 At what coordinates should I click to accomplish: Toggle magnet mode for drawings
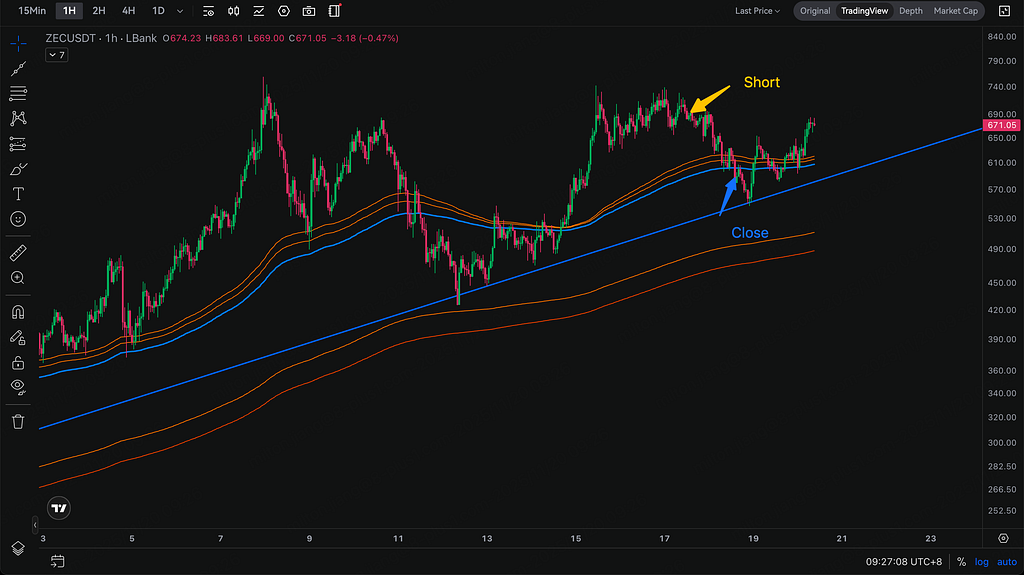coord(18,312)
